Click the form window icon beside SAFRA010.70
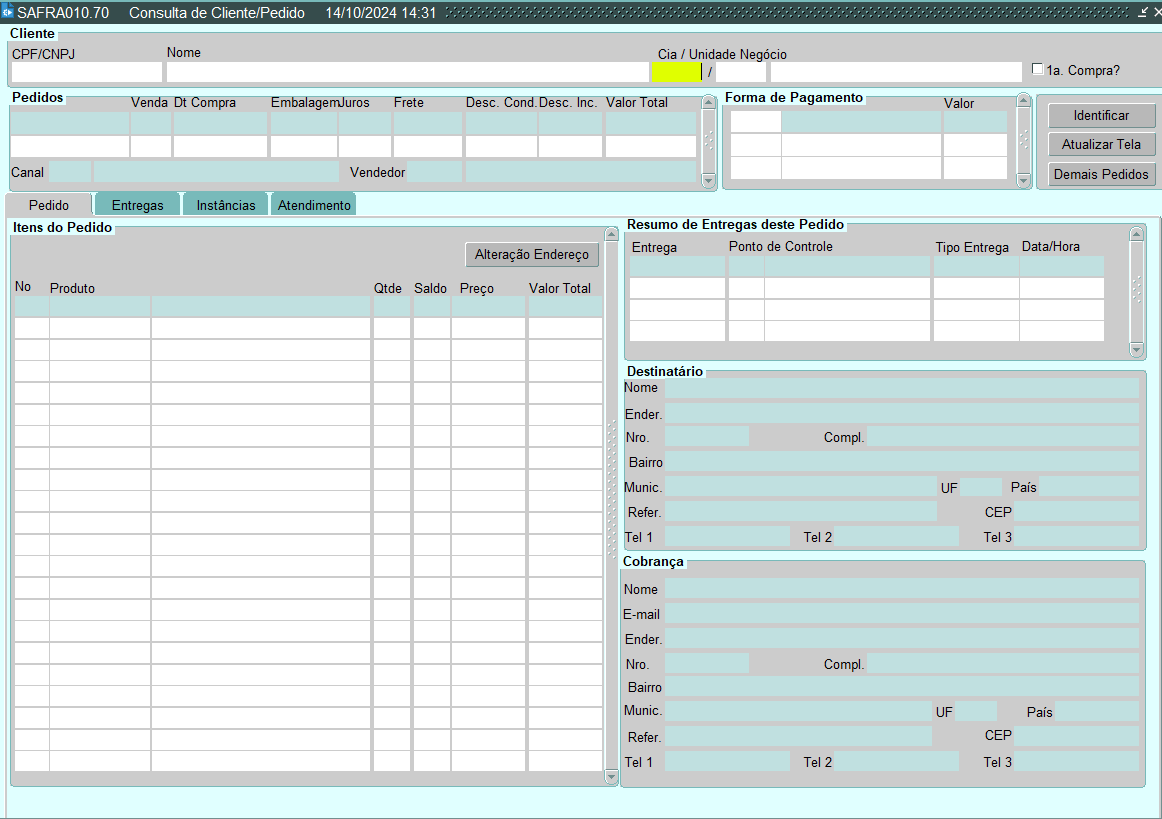Viewport: 1162px width, 819px height. click(x=8, y=13)
